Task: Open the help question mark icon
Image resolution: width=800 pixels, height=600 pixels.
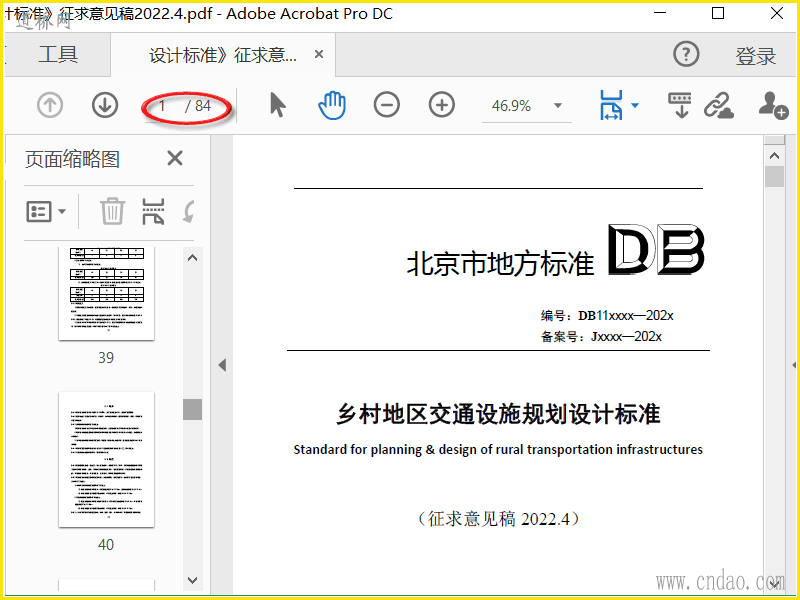Action: point(686,54)
